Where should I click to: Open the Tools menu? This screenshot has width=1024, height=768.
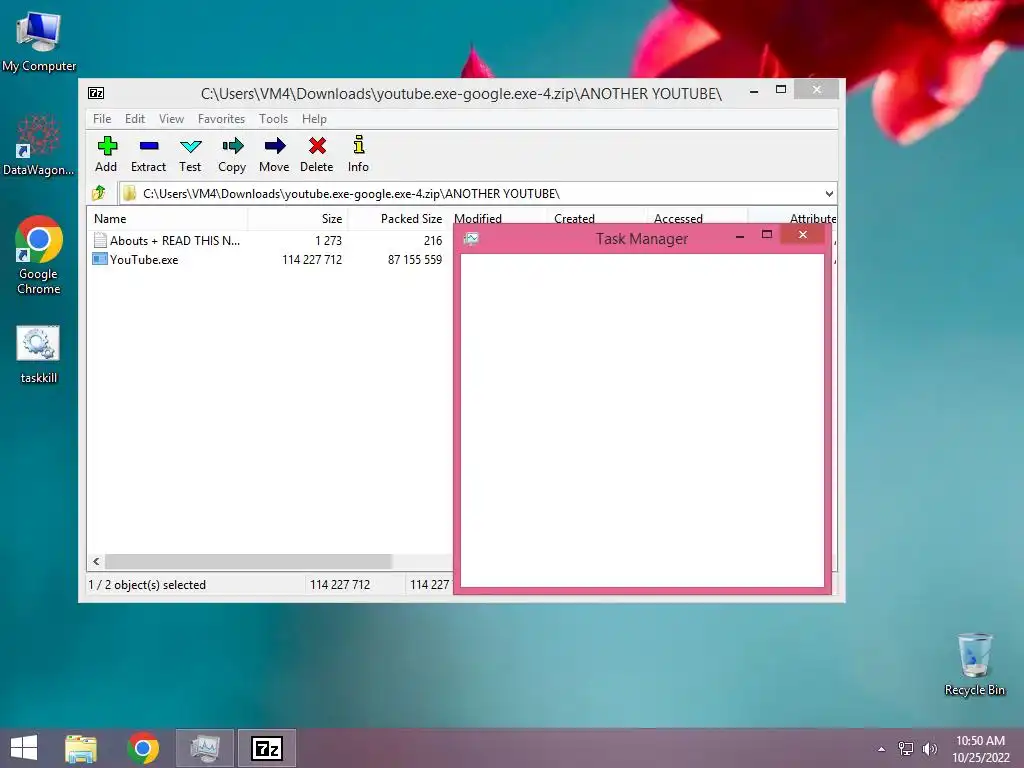pyautogui.click(x=273, y=119)
